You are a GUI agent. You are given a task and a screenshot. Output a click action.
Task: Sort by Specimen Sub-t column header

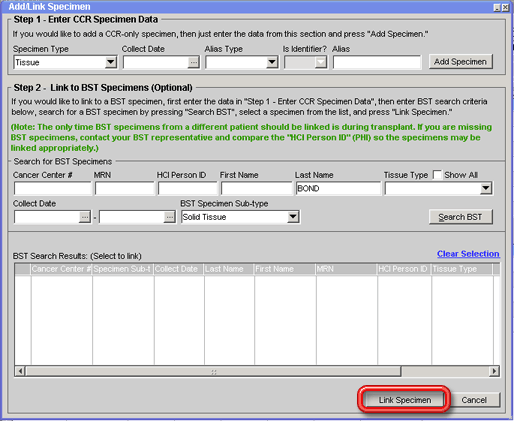tap(123, 269)
